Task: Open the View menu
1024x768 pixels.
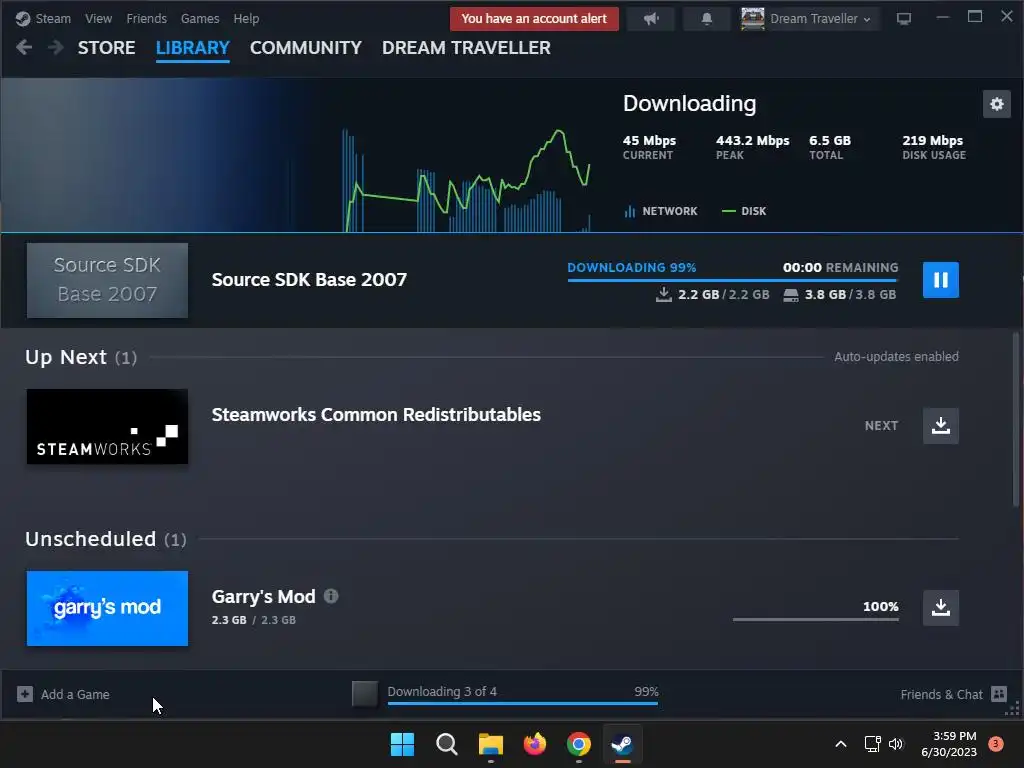Action: click(x=98, y=19)
